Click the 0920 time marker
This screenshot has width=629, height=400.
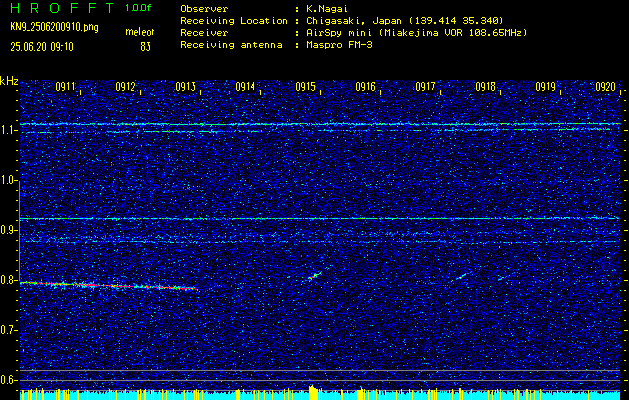pyautogui.click(x=606, y=87)
